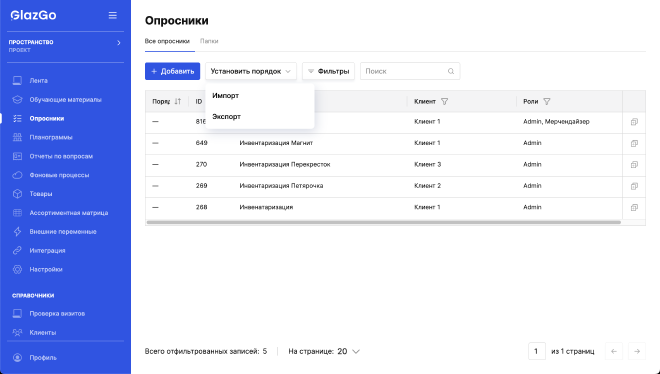Click the table horizontal scrollbar
This screenshot has height=374, width=660.
pyautogui.click(x=383, y=222)
